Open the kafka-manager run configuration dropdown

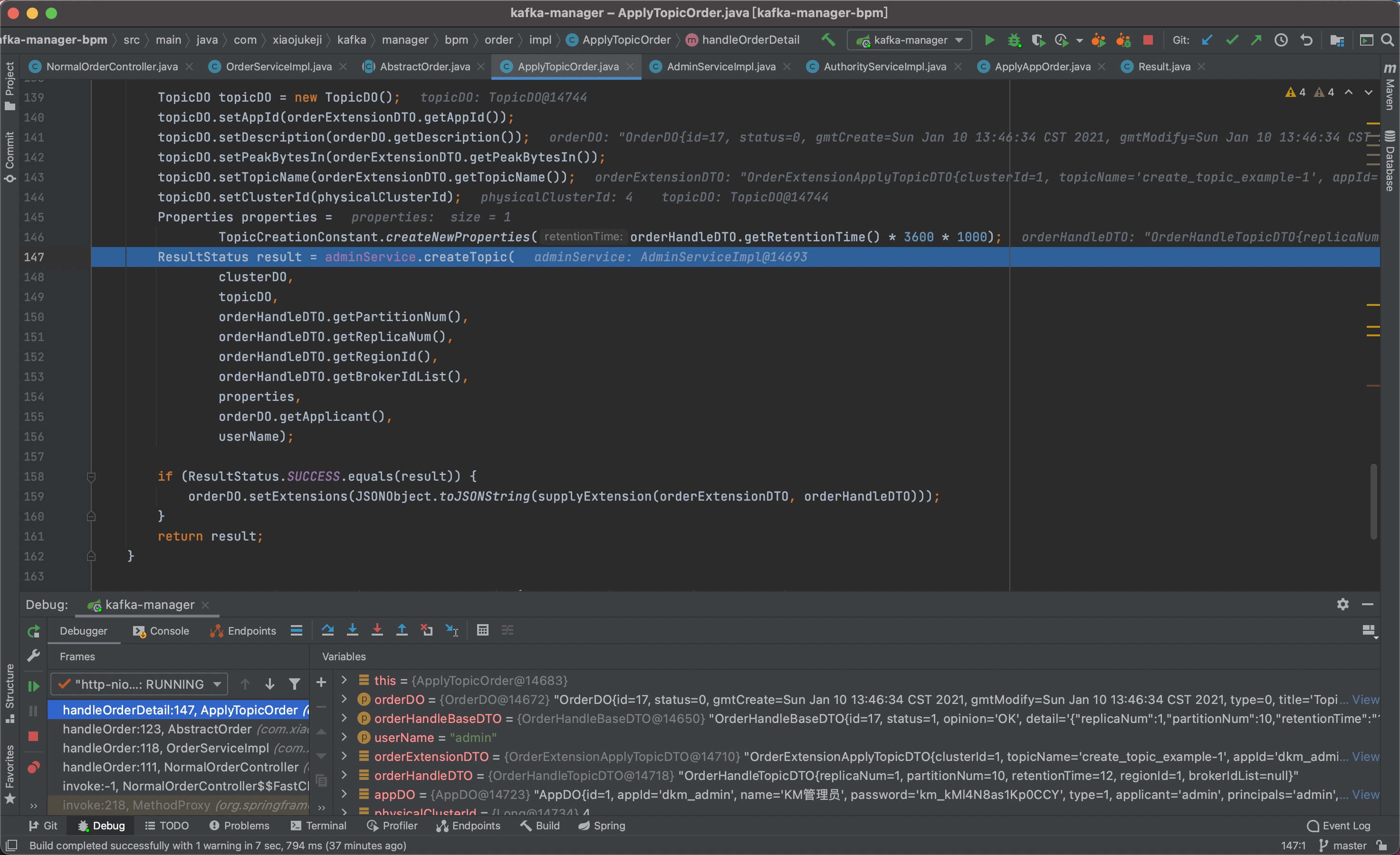click(x=909, y=40)
